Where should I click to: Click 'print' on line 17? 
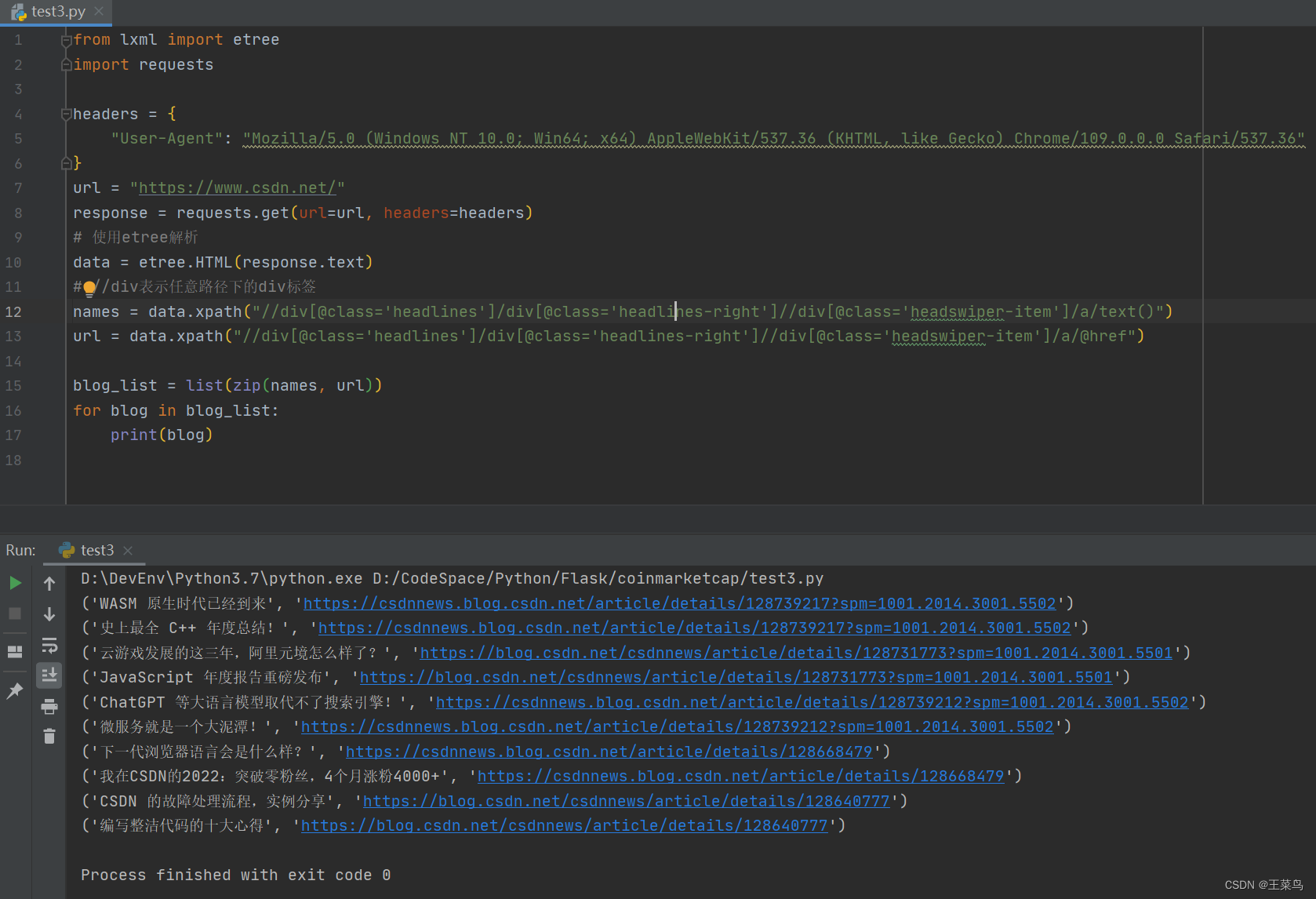point(133,435)
